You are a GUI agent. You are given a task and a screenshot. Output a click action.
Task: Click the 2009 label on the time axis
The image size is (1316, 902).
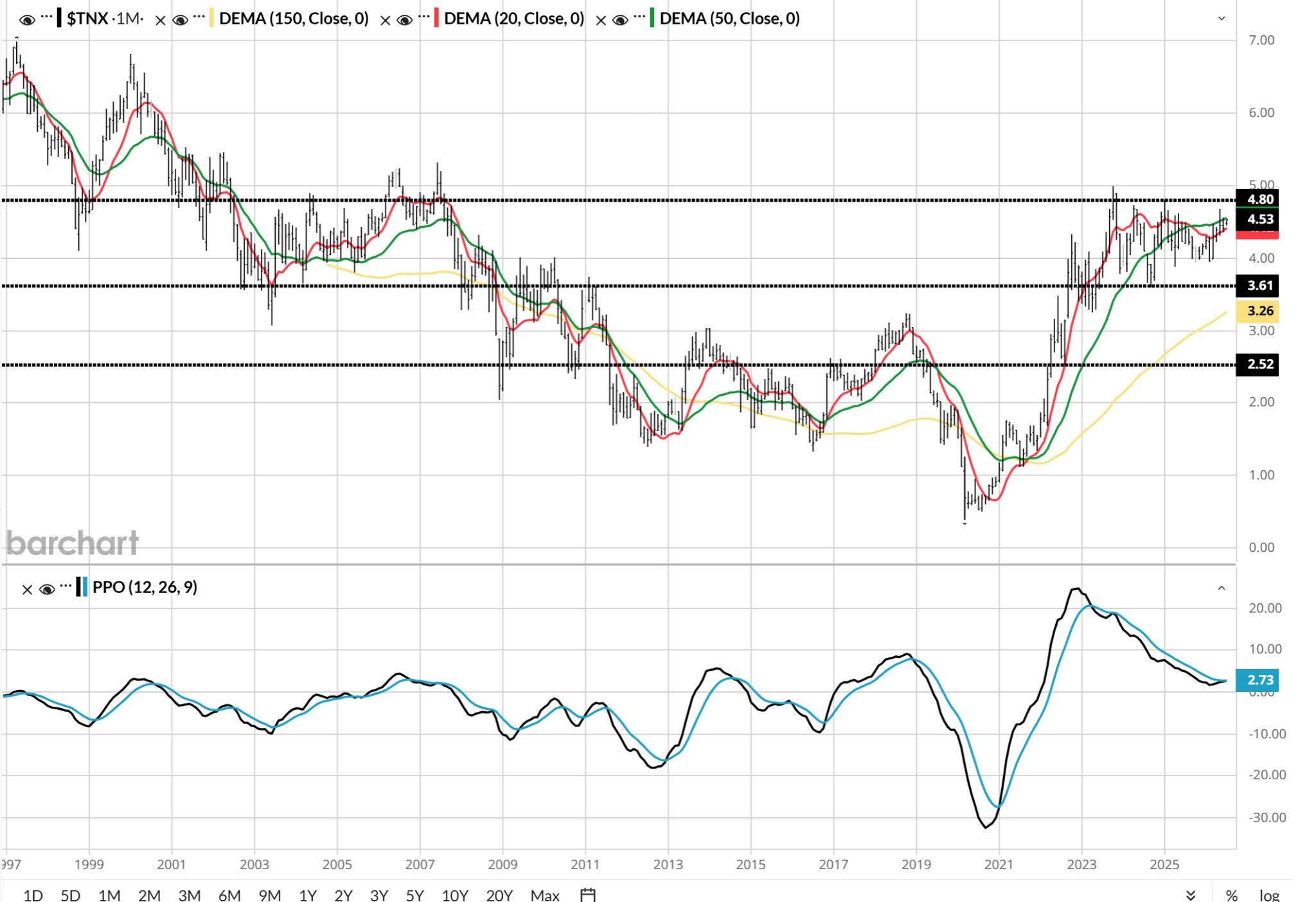[502, 865]
